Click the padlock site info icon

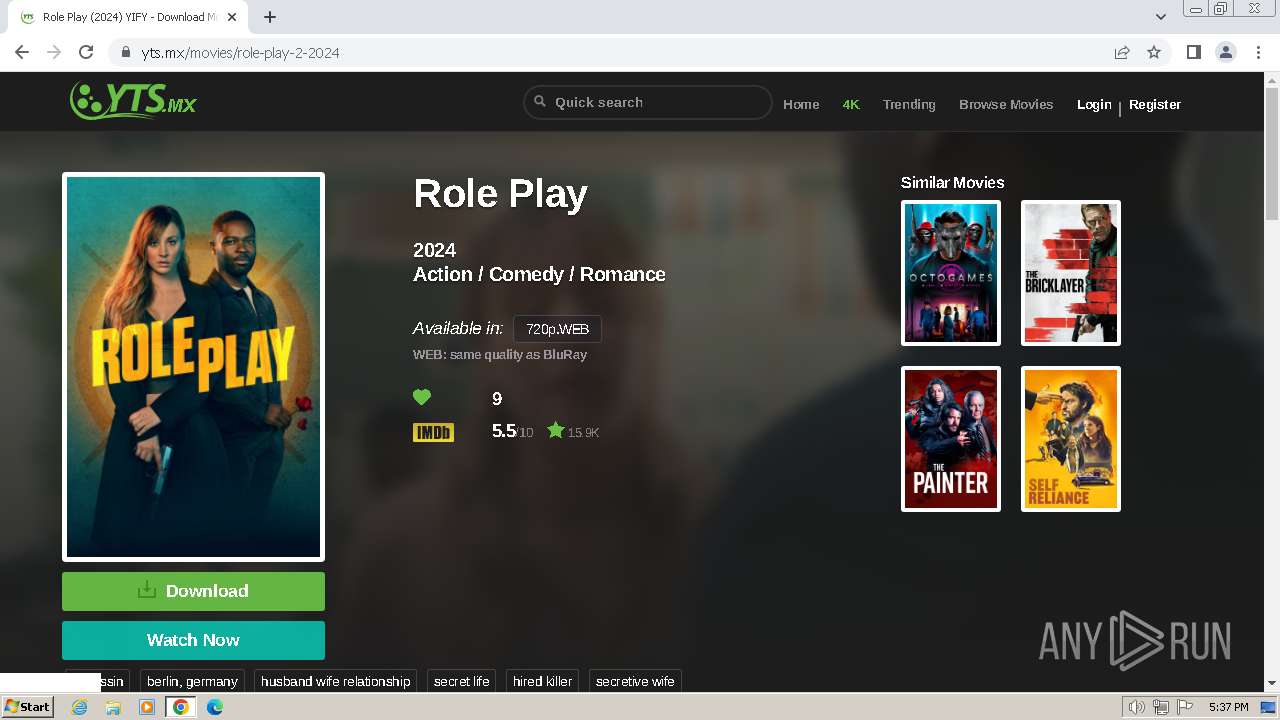click(126, 53)
